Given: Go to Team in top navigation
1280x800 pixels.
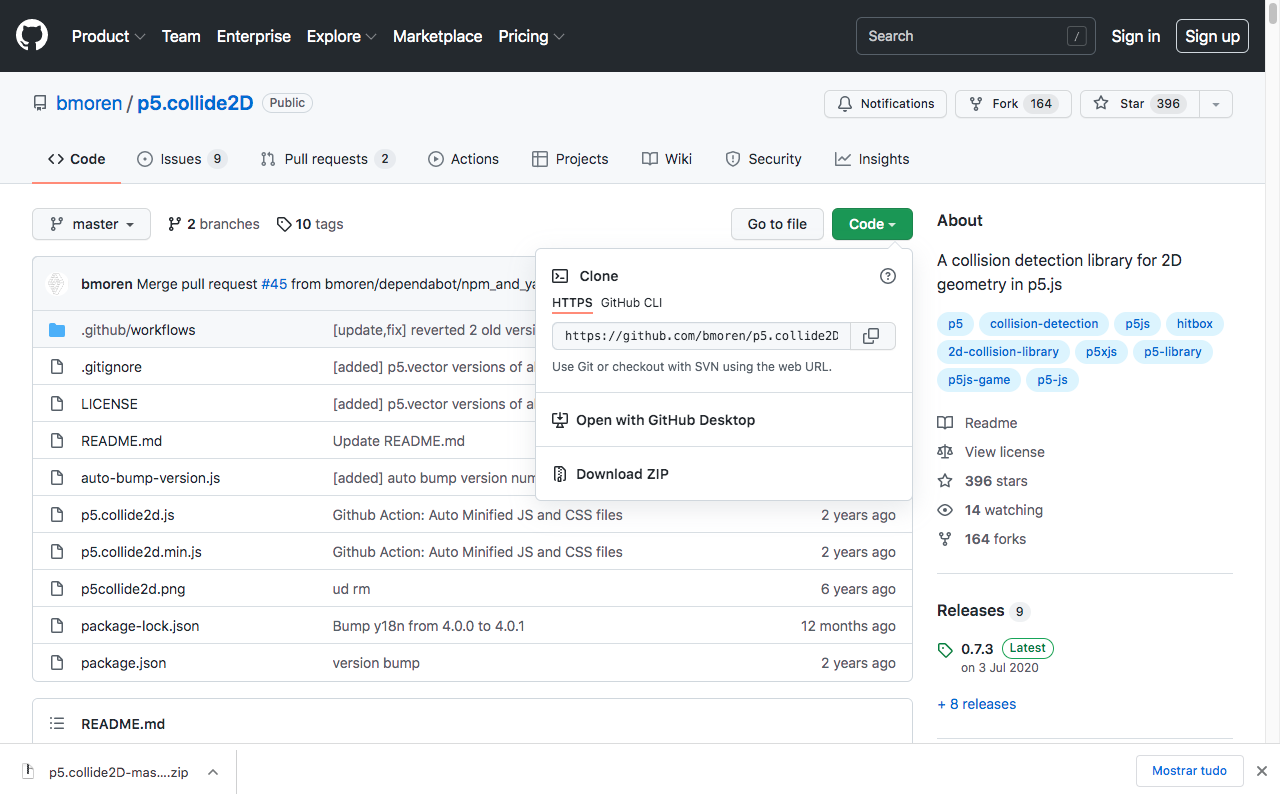Looking at the screenshot, I should pos(181,36).
